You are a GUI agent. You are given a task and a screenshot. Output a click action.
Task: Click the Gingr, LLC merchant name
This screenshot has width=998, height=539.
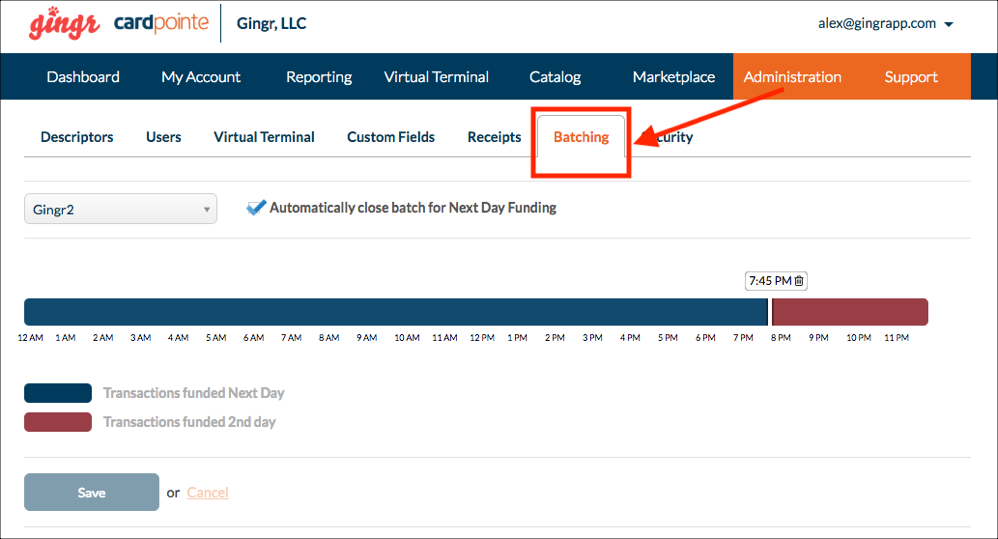[x=271, y=24]
